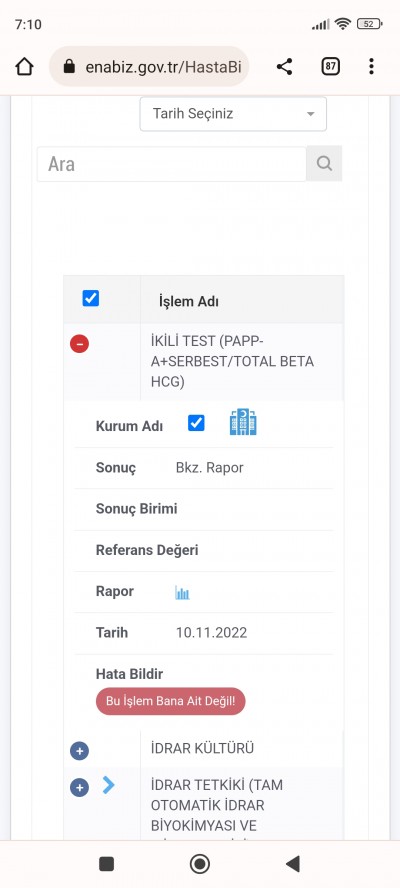Open the Tarih Seçiniz dropdown
The width and height of the screenshot is (400, 888).
point(233,114)
